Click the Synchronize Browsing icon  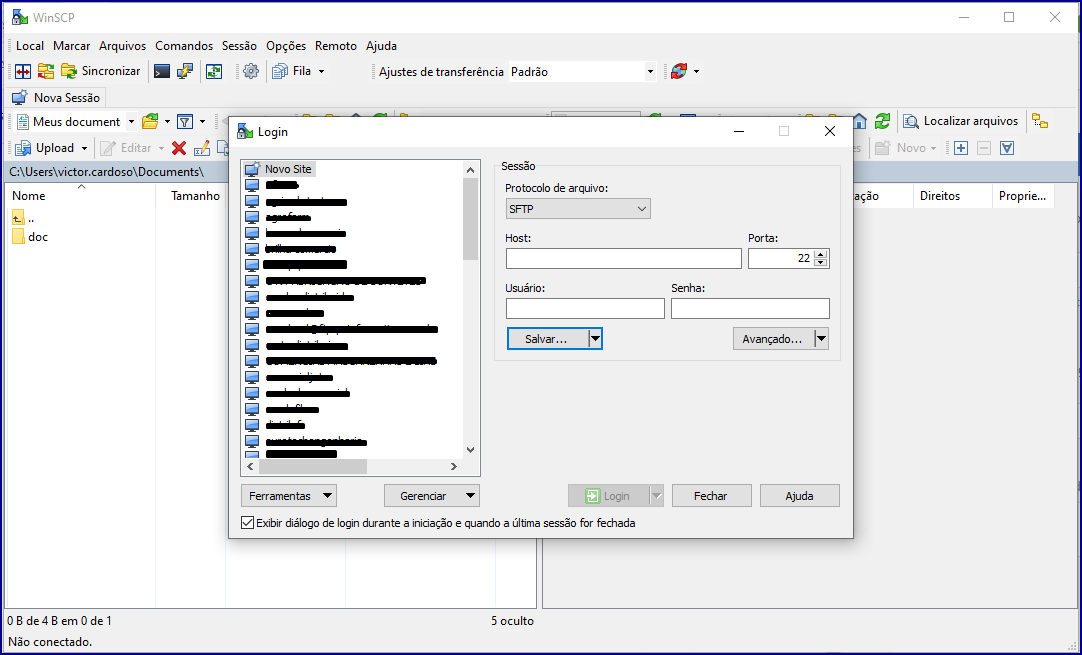click(x=46, y=71)
